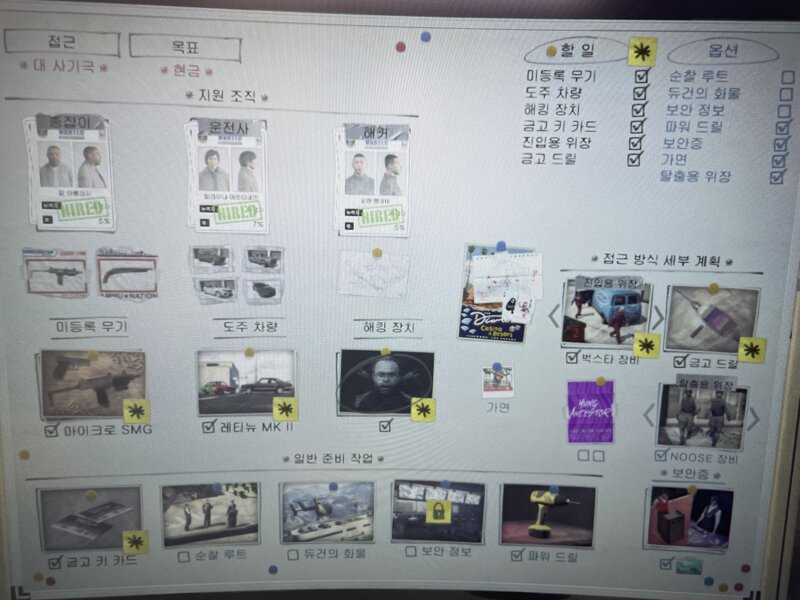
Task: Click the yellow star note on 마이크로 SMG photo
Action: click(137, 411)
